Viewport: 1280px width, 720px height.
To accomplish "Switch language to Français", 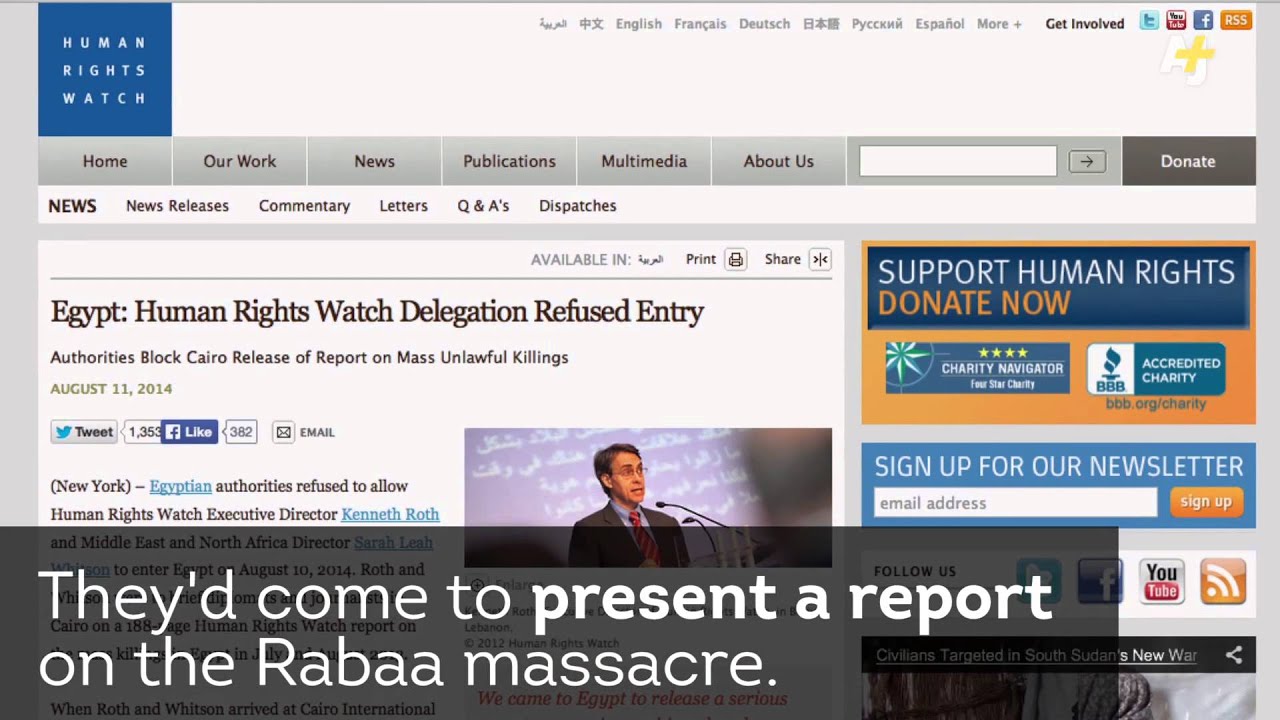I will [x=700, y=24].
